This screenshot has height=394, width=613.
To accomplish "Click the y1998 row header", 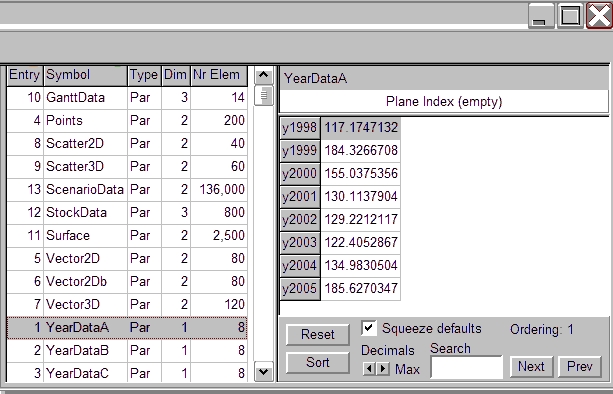I will pos(300,128).
